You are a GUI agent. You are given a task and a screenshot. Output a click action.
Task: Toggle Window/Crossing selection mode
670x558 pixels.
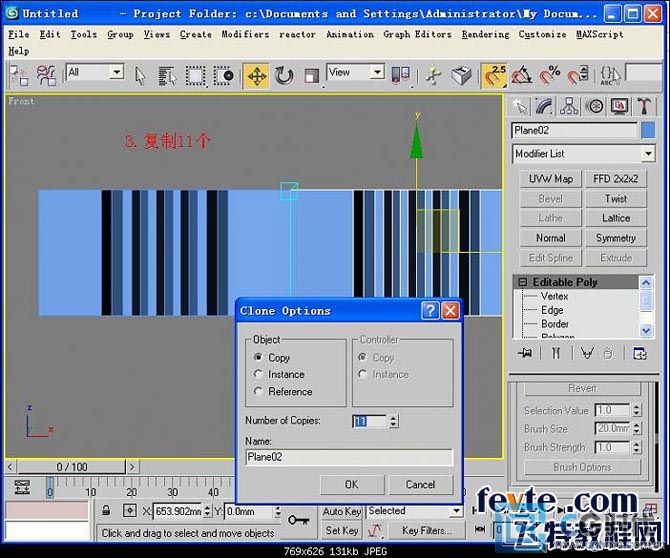coord(224,76)
